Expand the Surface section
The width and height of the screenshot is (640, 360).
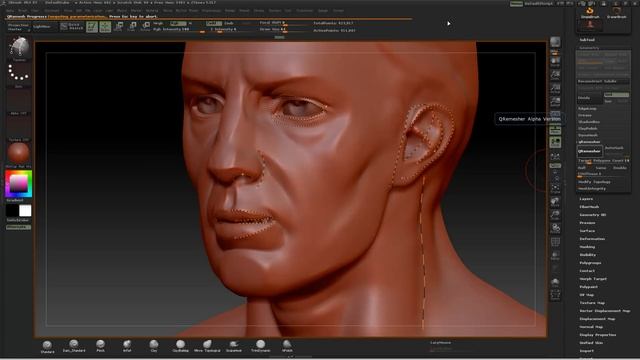pos(587,231)
